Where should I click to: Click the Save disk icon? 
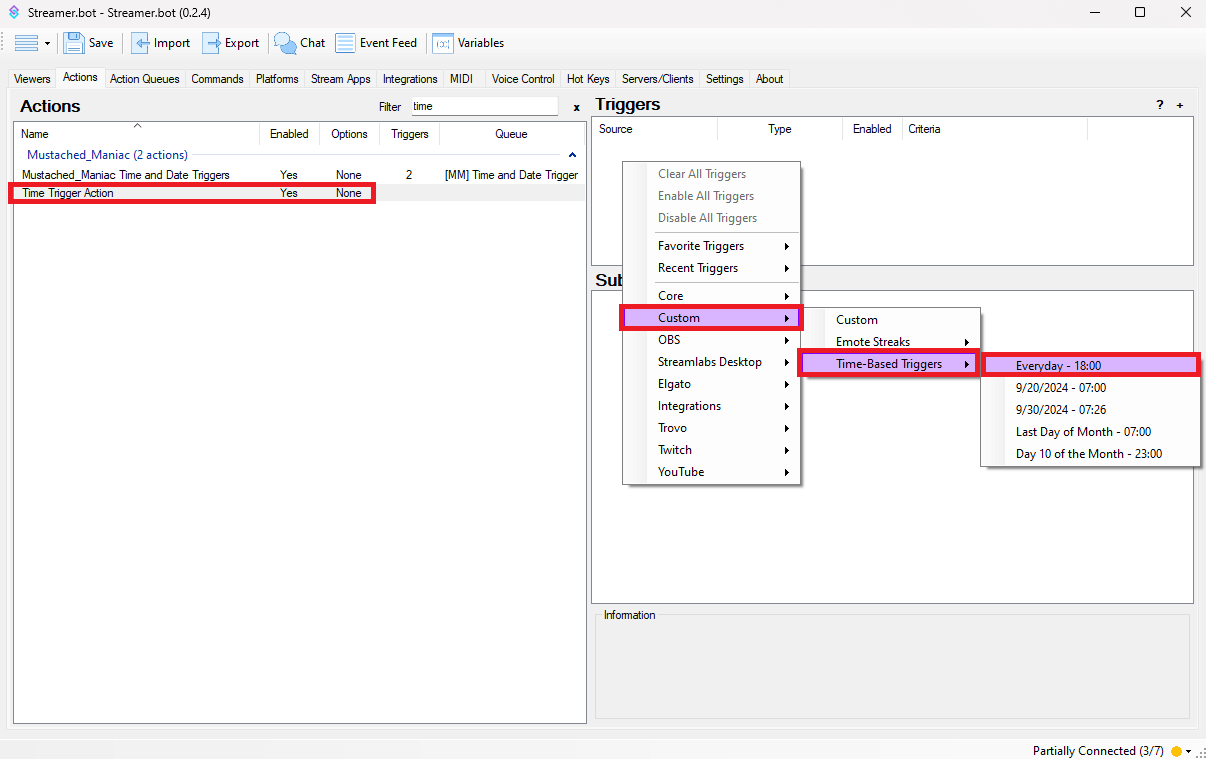click(x=74, y=43)
